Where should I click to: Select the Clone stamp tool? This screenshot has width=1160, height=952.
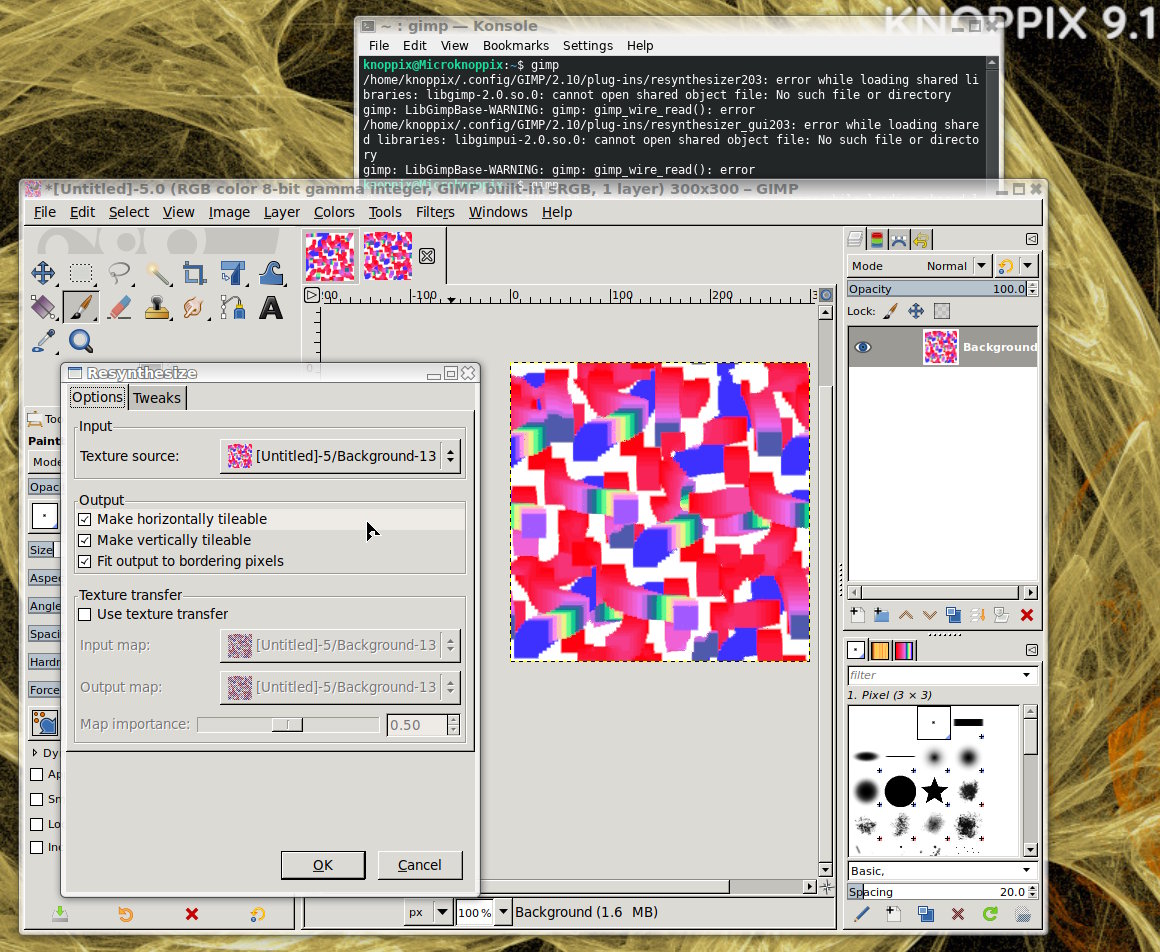coord(157,307)
